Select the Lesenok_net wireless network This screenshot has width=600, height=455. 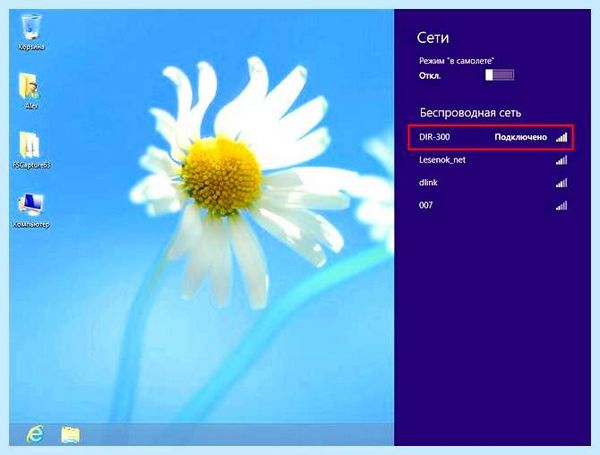pos(491,160)
